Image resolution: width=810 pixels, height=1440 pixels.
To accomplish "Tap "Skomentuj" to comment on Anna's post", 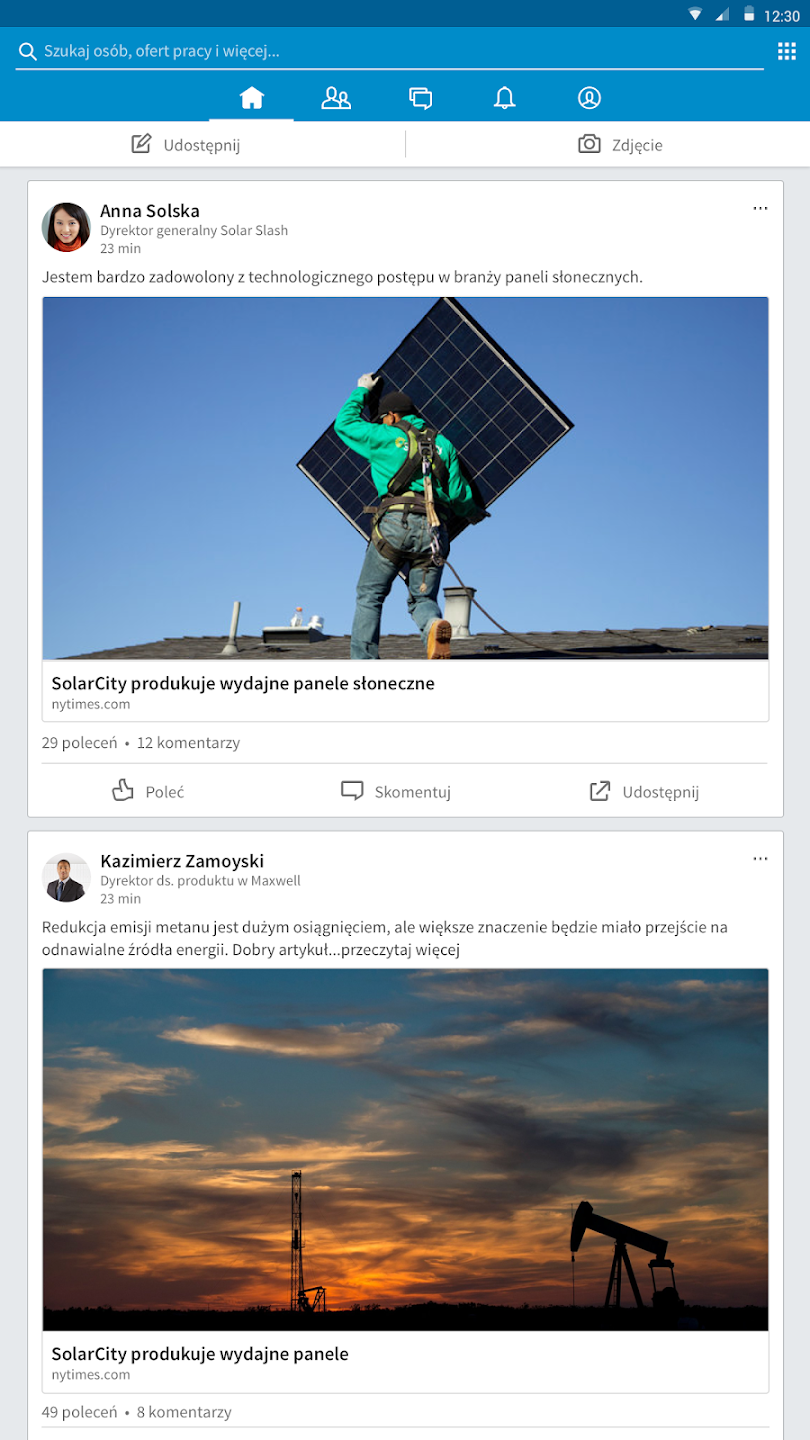I will pyautogui.click(x=396, y=792).
